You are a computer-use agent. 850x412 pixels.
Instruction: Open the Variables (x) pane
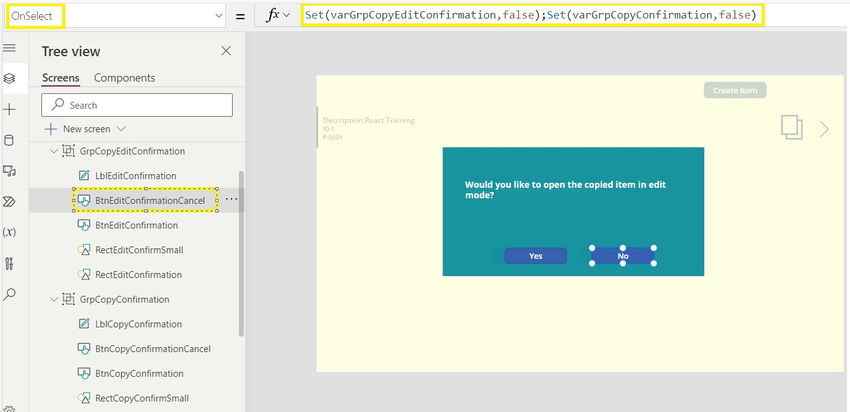click(10, 232)
